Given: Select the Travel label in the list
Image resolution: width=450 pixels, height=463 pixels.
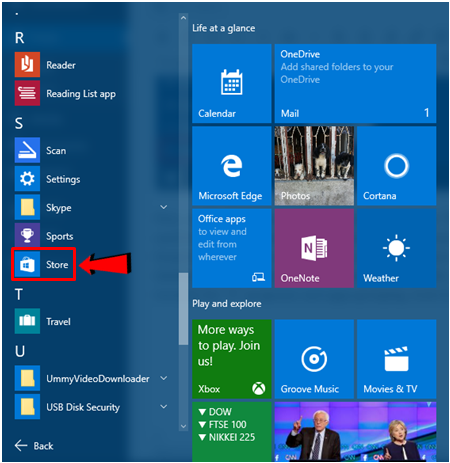Looking at the screenshot, I should point(58,322).
